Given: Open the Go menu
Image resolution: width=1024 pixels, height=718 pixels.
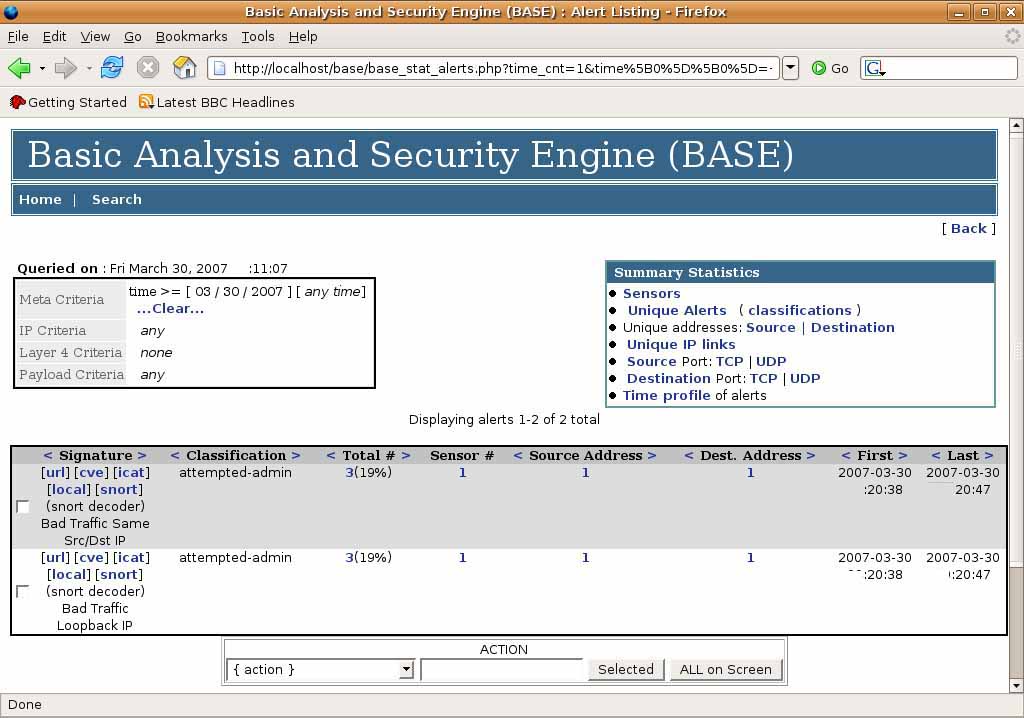Looking at the screenshot, I should [133, 37].
